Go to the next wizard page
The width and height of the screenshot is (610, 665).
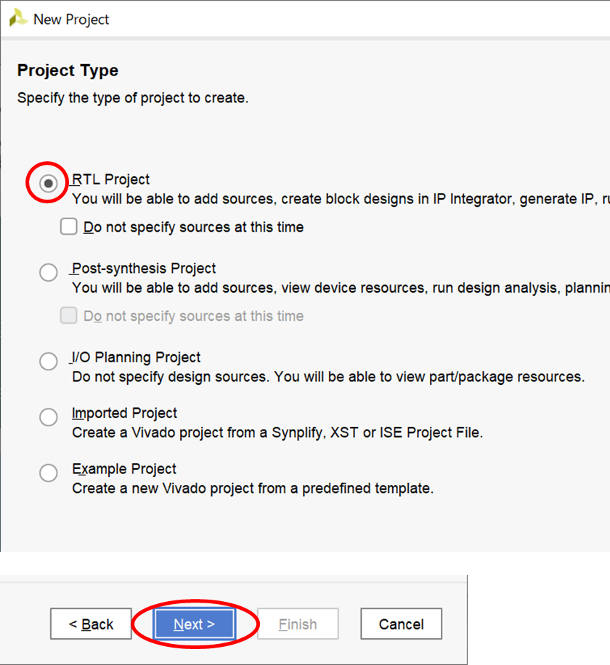(x=194, y=624)
